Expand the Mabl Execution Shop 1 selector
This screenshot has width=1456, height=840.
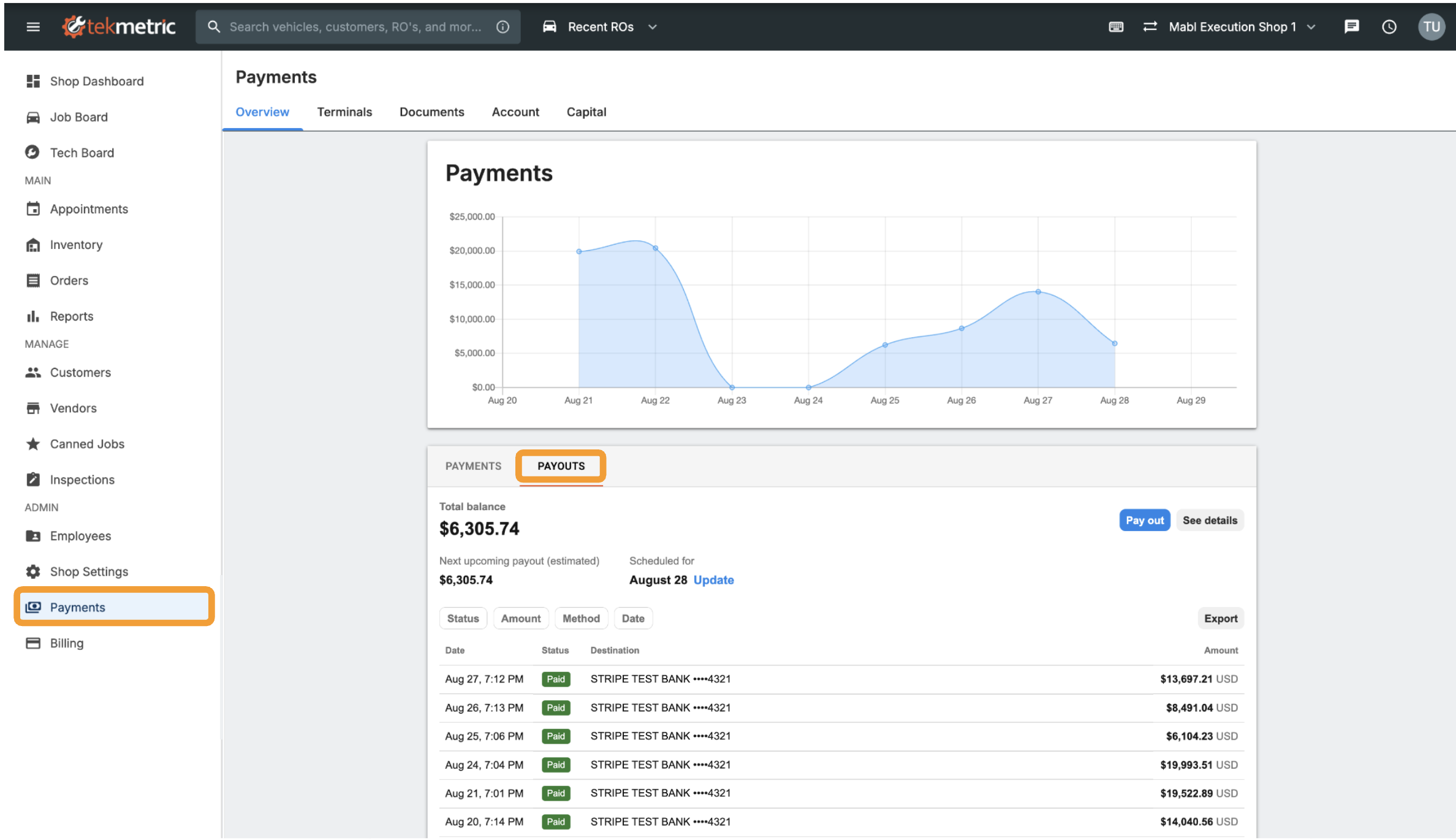1232,26
